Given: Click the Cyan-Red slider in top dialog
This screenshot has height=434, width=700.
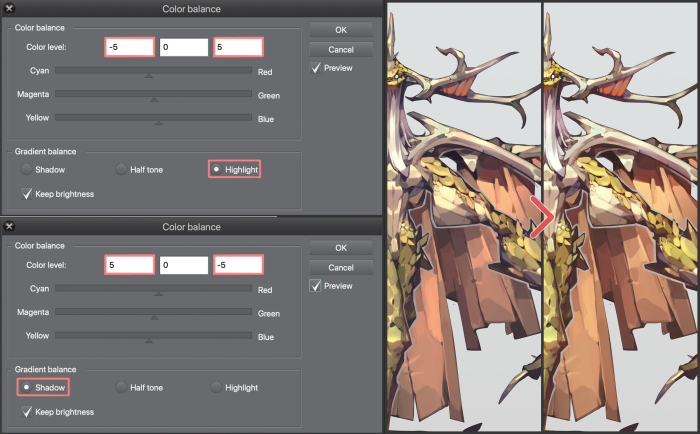Looking at the screenshot, I should [x=153, y=71].
